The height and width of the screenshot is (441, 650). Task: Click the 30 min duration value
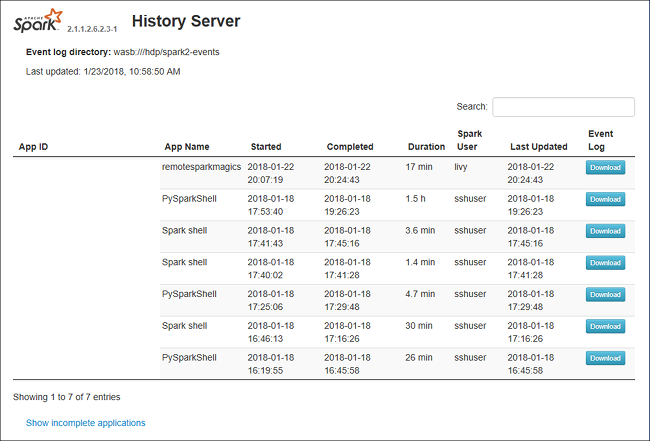coord(419,326)
